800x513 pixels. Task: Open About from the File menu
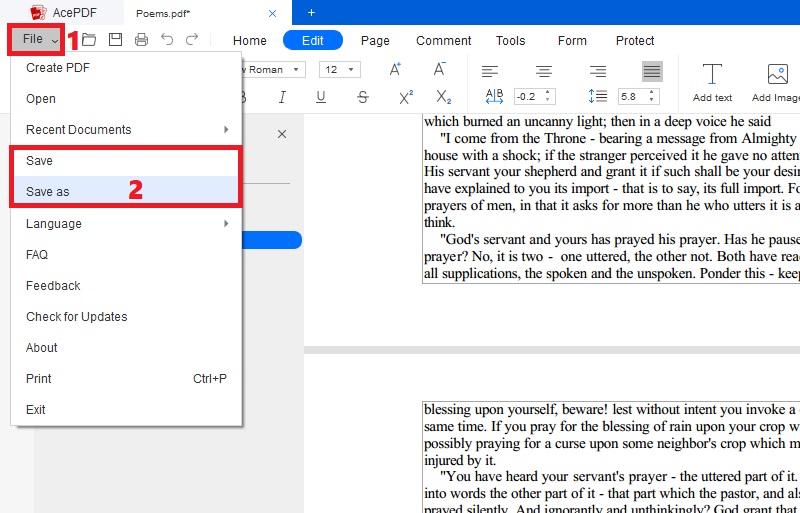(126, 348)
